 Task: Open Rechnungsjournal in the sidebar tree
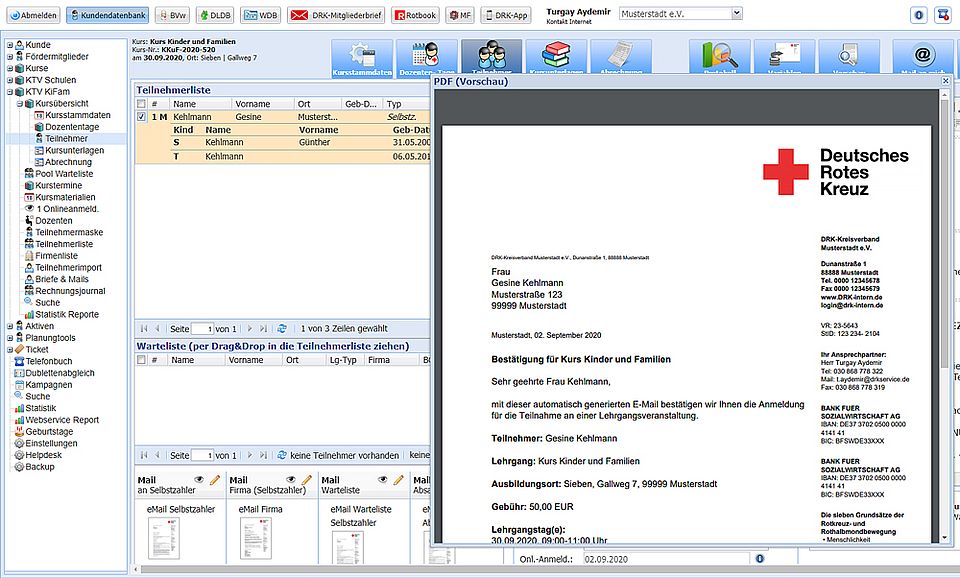click(x=70, y=291)
